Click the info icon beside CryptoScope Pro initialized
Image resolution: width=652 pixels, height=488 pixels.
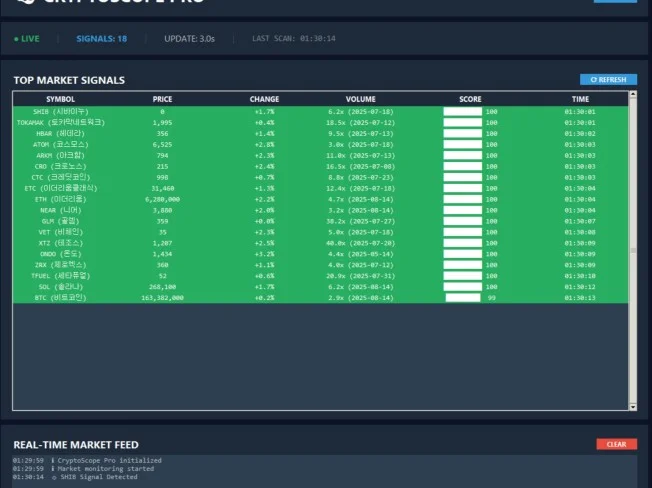coord(52,461)
